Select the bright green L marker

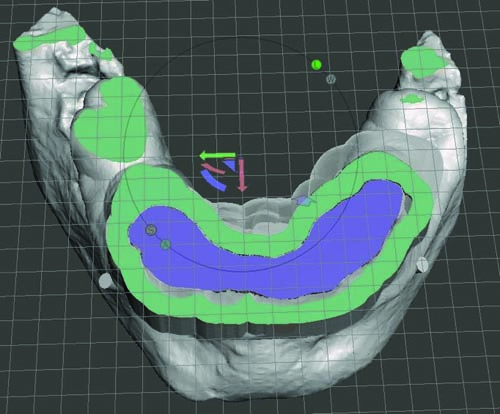316,64
